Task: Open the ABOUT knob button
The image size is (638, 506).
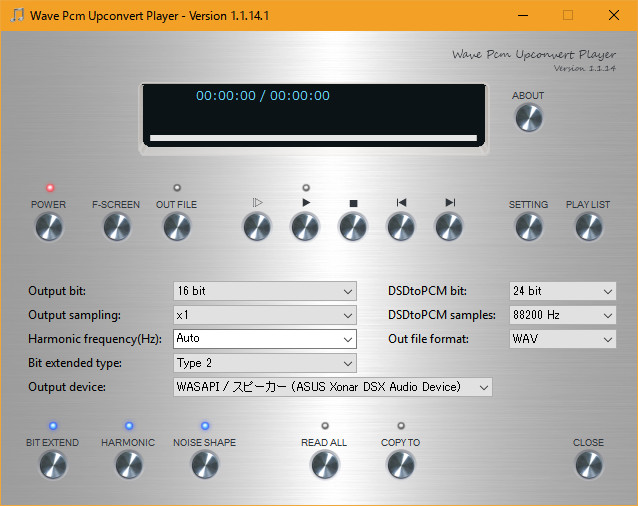Action: point(528,119)
